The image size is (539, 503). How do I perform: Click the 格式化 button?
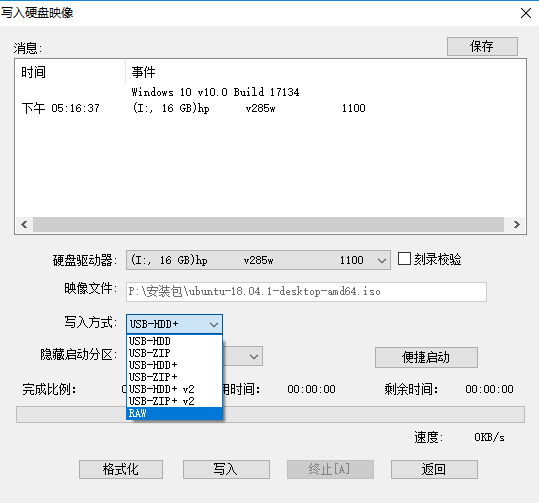click(121, 469)
